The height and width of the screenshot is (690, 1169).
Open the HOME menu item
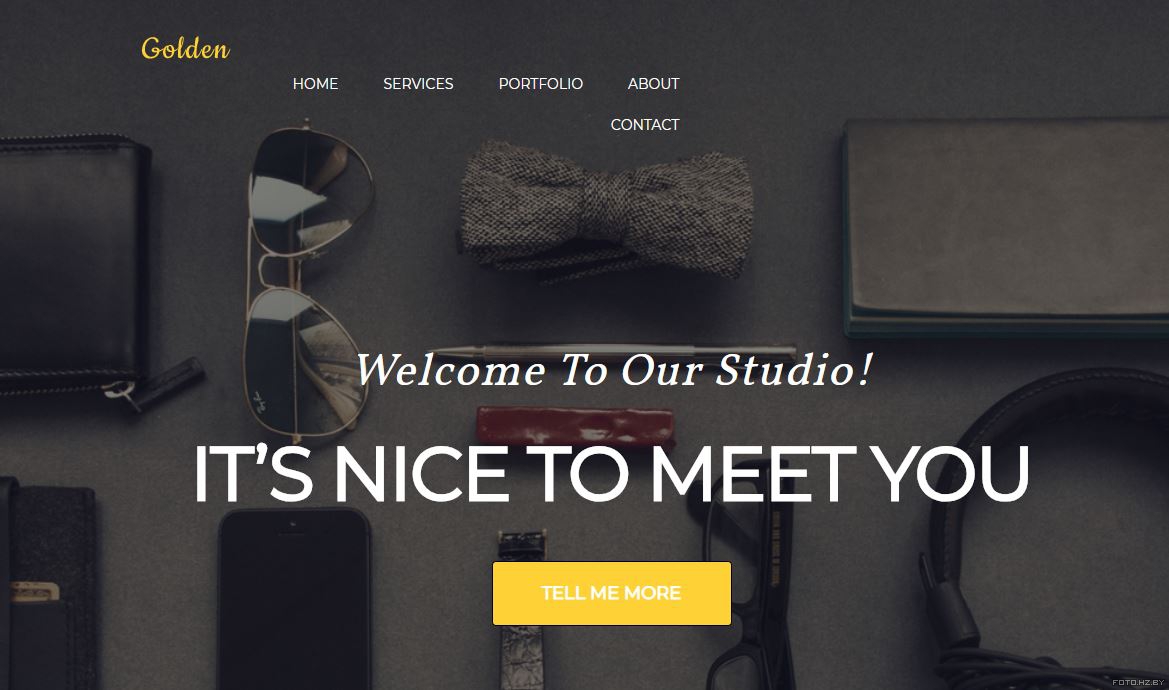click(x=315, y=84)
